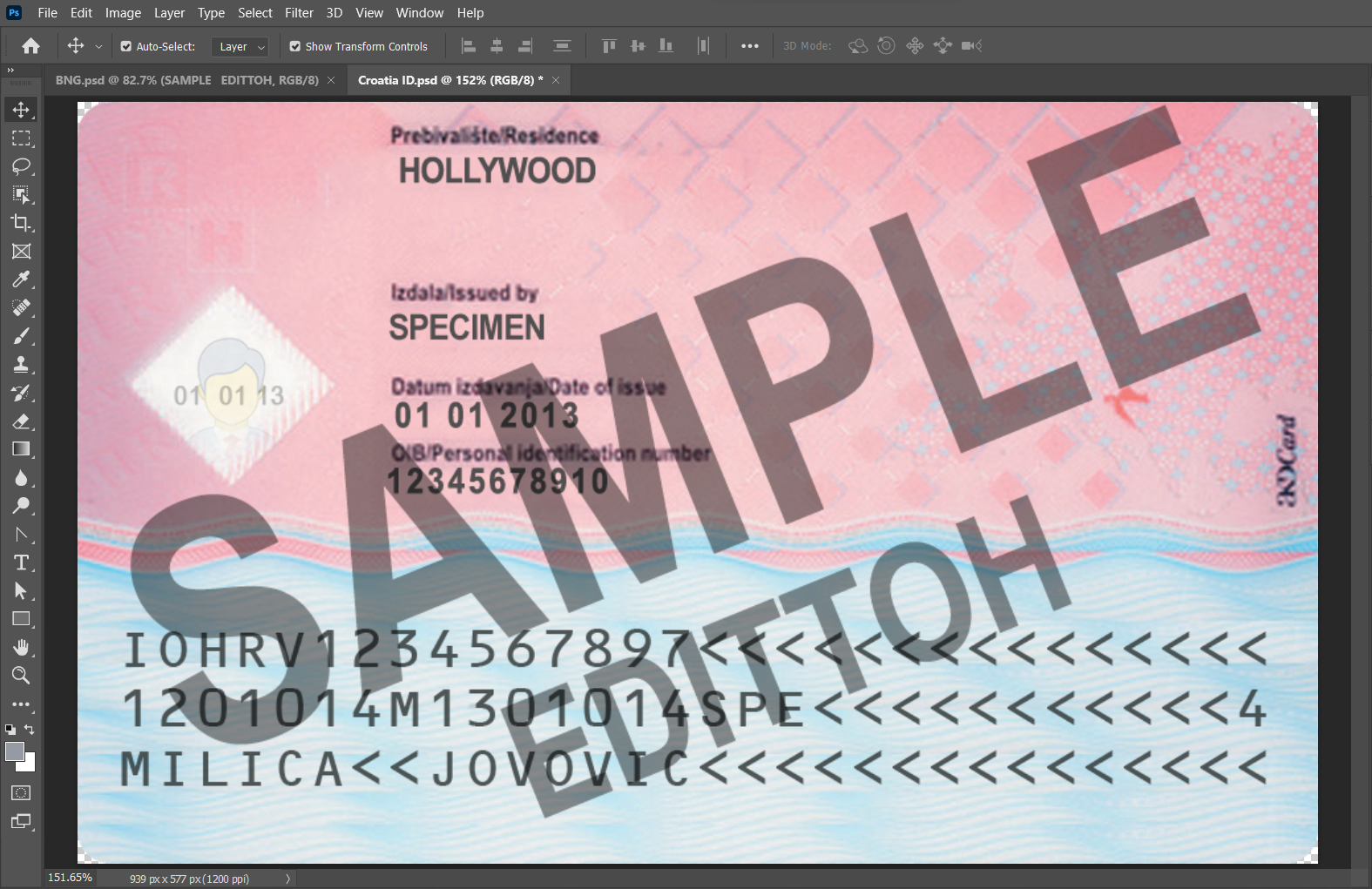Switch to the Croatia ID.psd tab
Screen dimensions: 1372x889
[450, 80]
